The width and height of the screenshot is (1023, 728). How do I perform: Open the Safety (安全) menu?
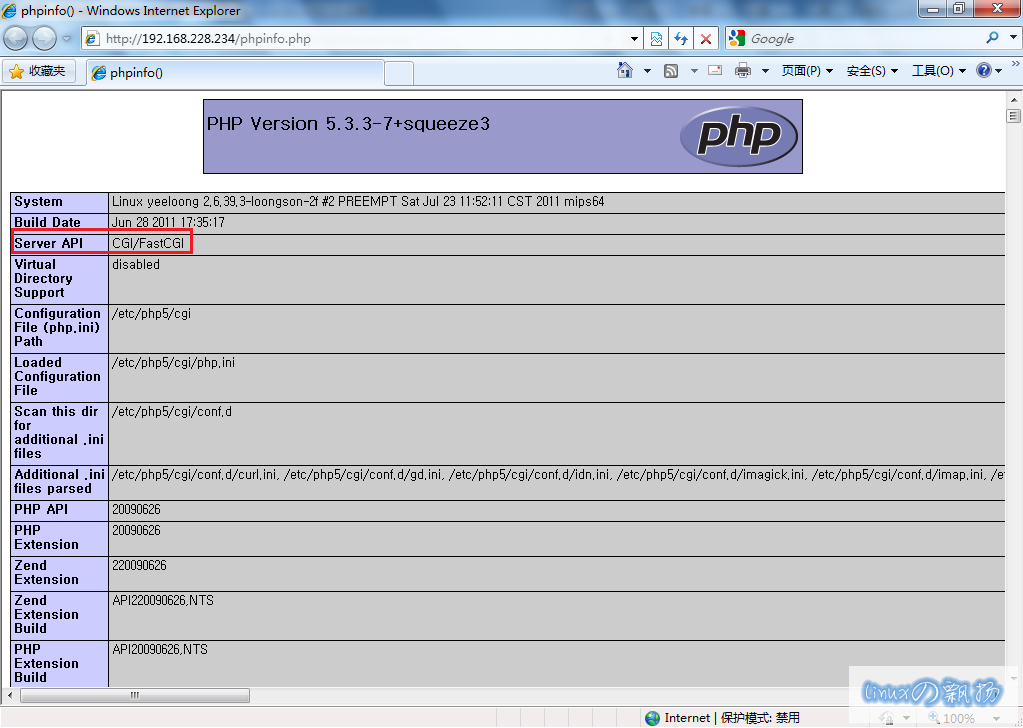coord(872,71)
